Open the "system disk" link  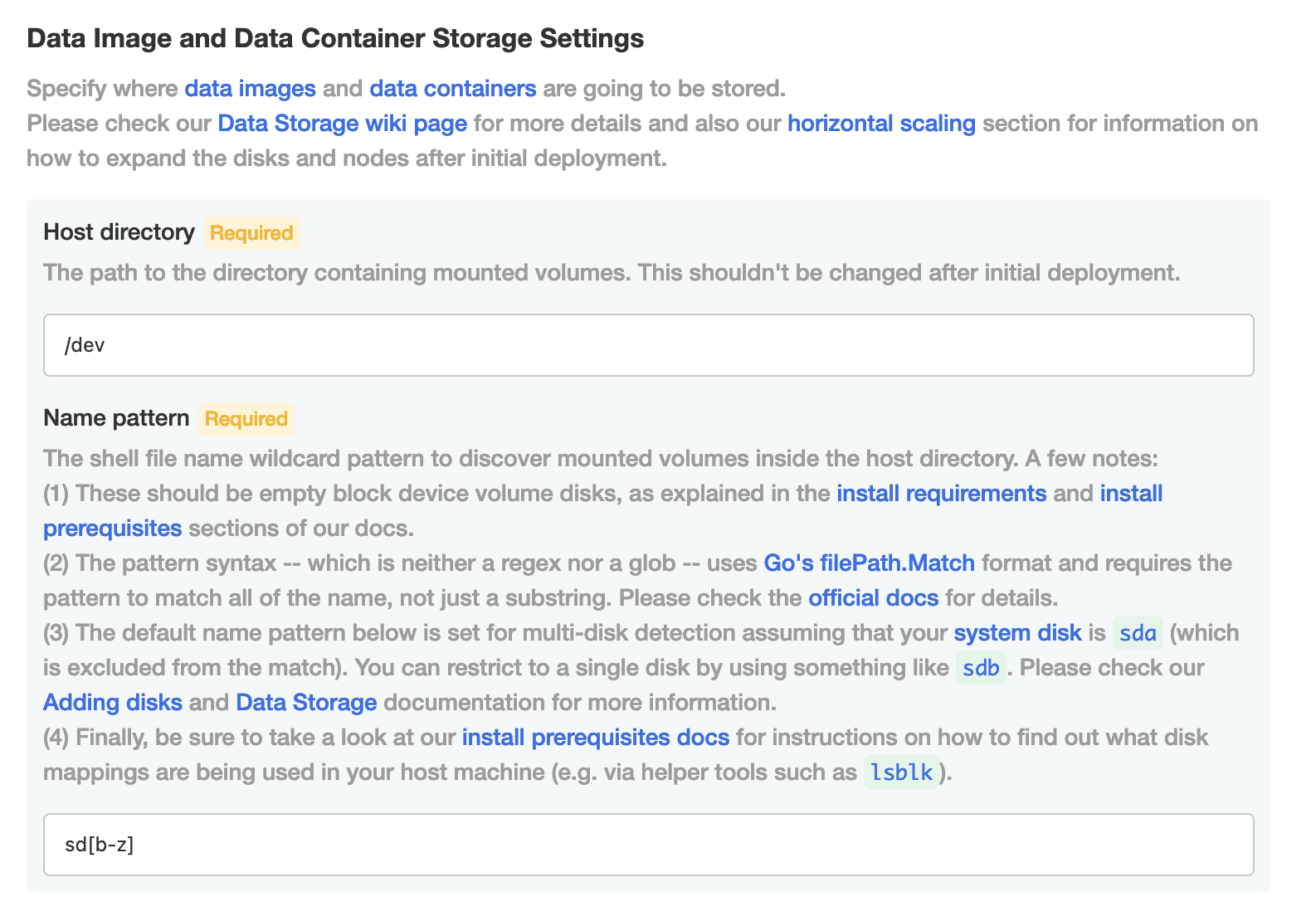(x=1017, y=633)
